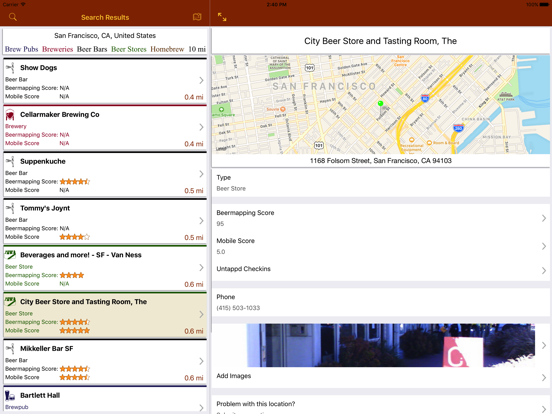Viewport: 552px width, 414px height.
Task: Click the battery indicator in status bar
Action: point(543,5)
